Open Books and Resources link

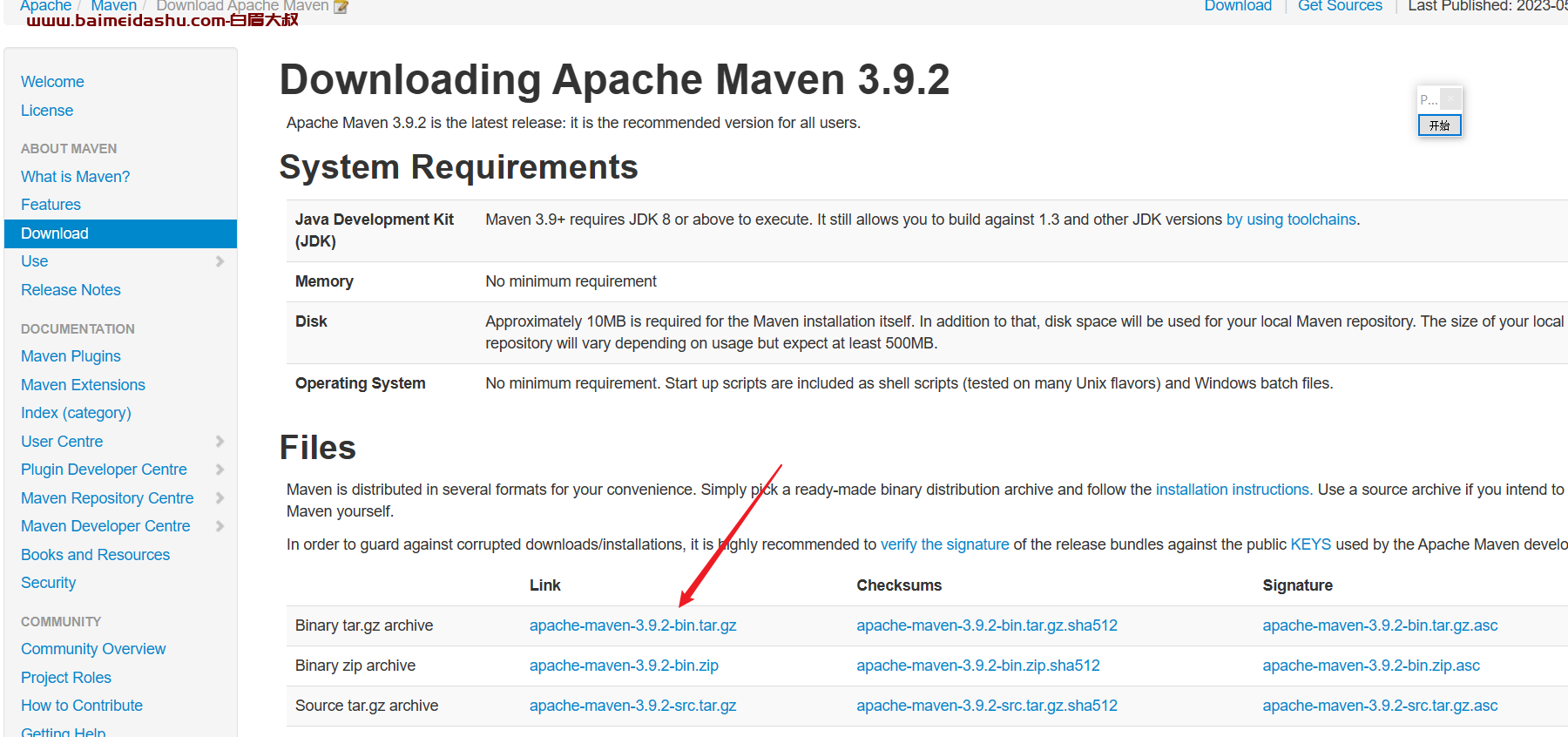coord(95,555)
